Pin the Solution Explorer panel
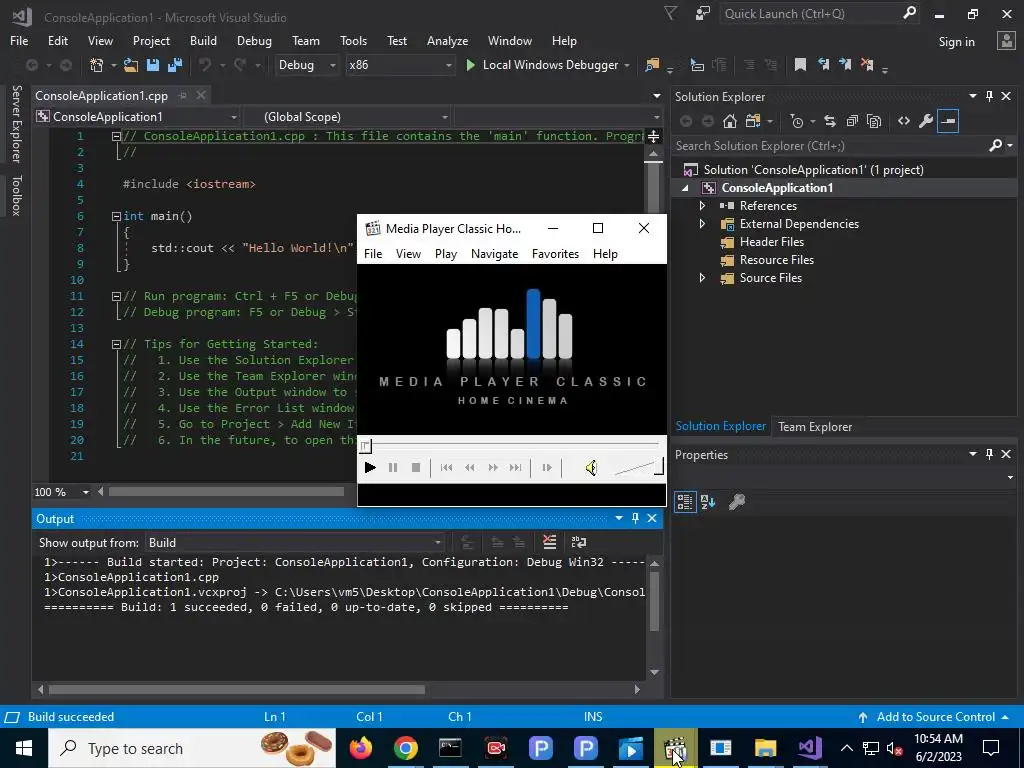 [x=989, y=96]
